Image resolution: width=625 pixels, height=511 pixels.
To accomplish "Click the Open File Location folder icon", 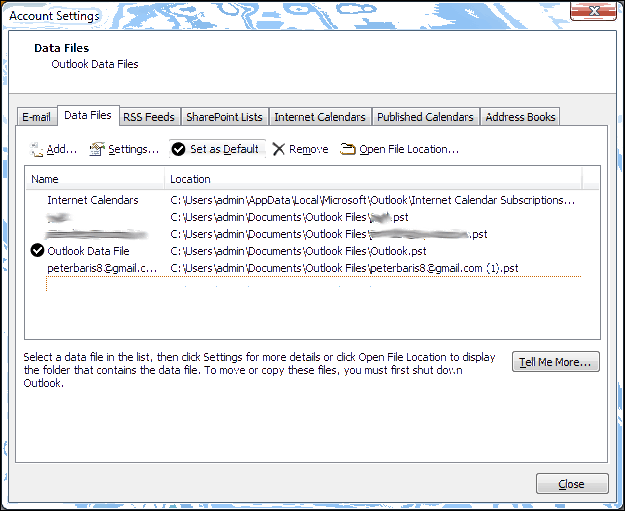I will point(348,149).
